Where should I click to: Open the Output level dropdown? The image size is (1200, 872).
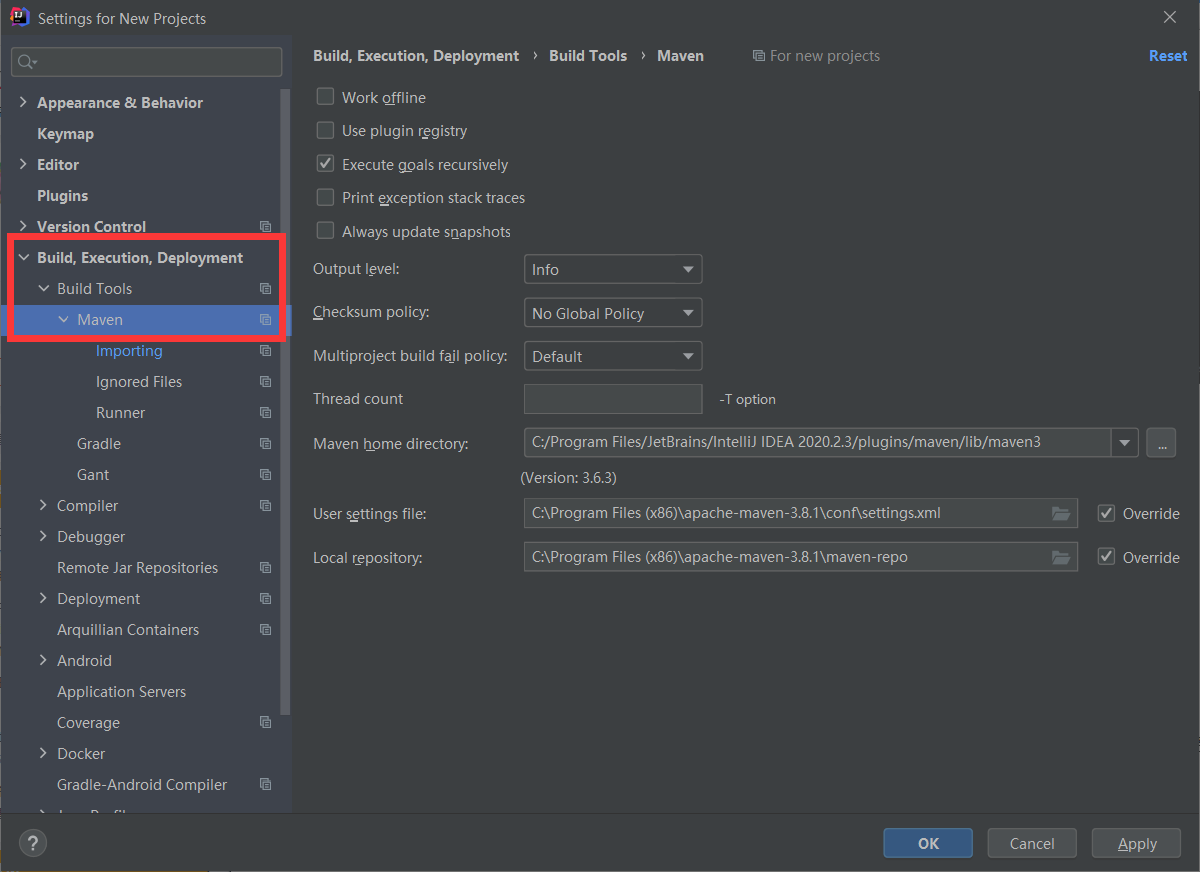click(x=612, y=270)
